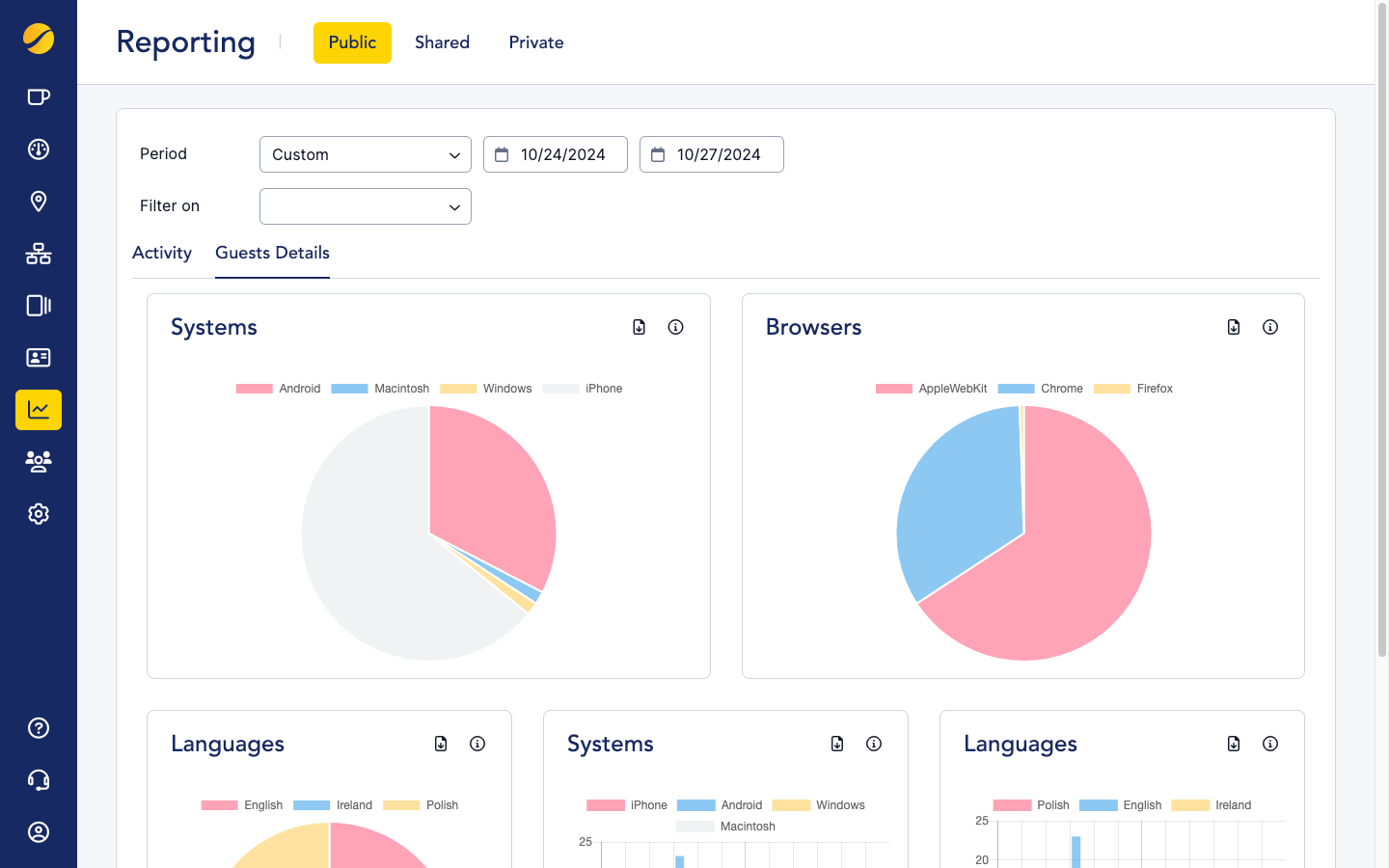Toggle iPhone legend in Systems pie chart
Screen dimensions: 1389x868
[x=583, y=389]
